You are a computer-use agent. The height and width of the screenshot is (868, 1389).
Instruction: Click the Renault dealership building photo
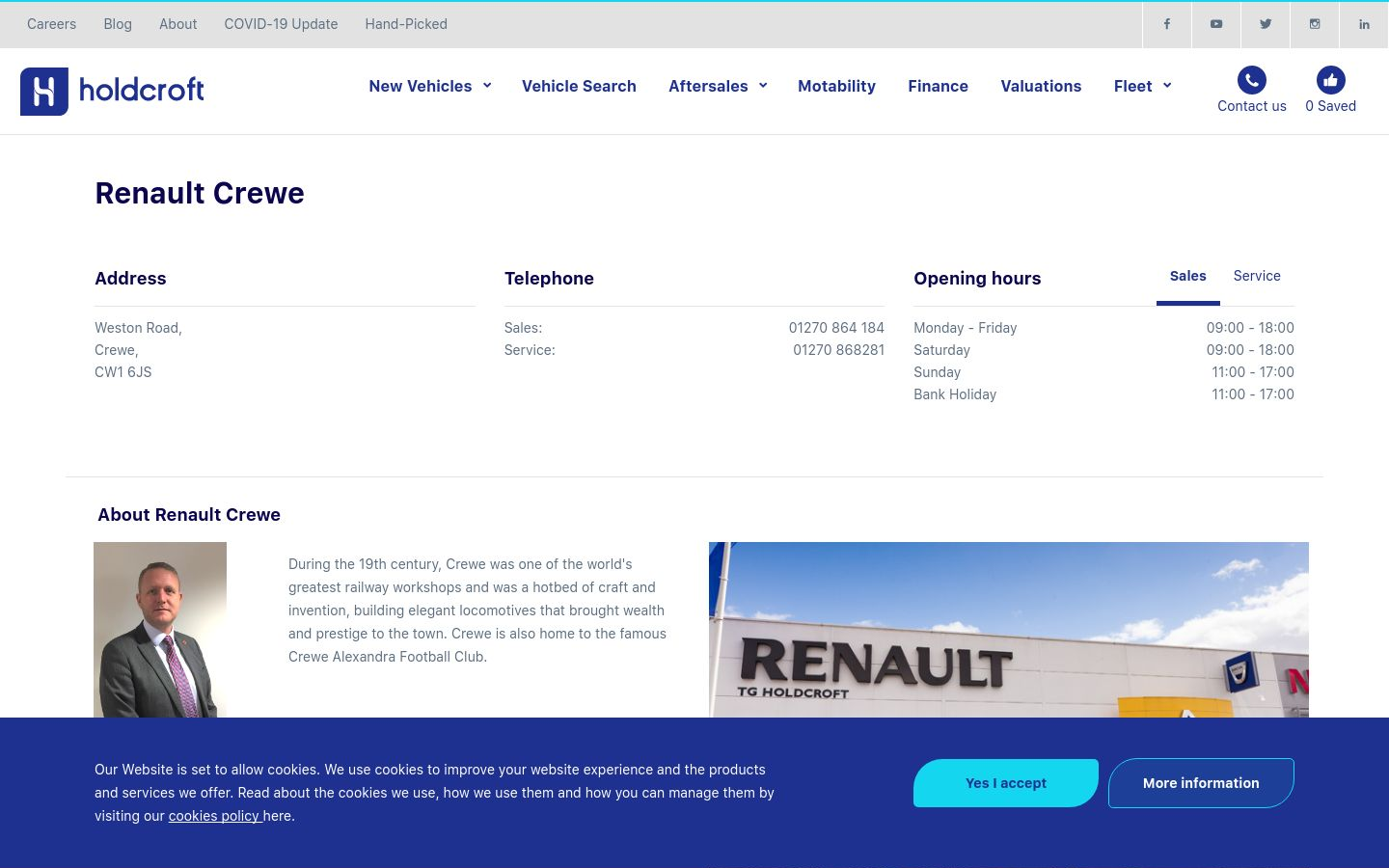[x=1009, y=630]
